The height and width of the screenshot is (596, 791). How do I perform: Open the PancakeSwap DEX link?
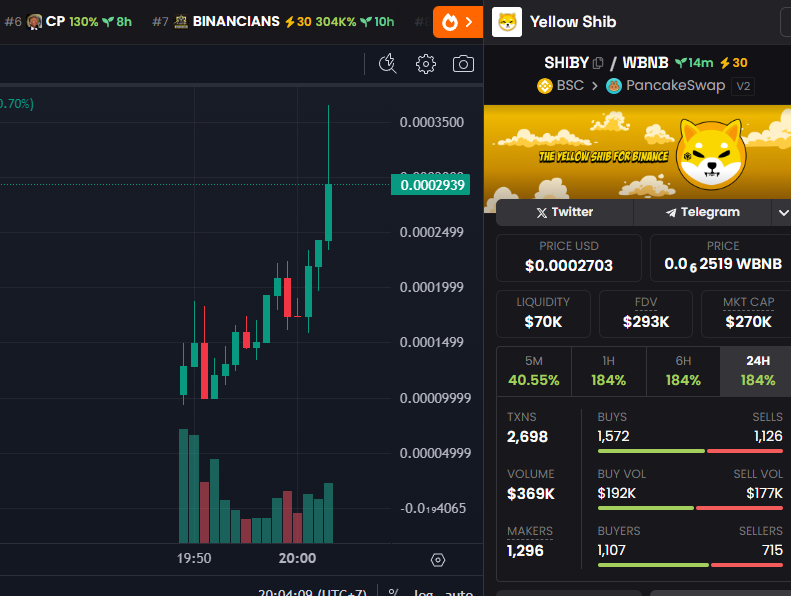click(x=665, y=86)
